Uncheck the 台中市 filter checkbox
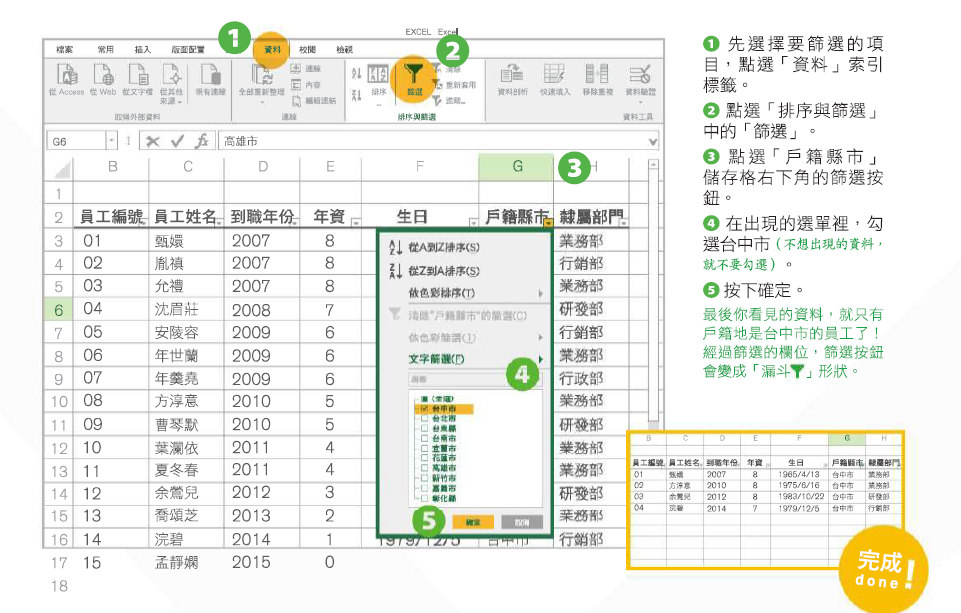Screen dimensions: 961x613 (x=424, y=409)
